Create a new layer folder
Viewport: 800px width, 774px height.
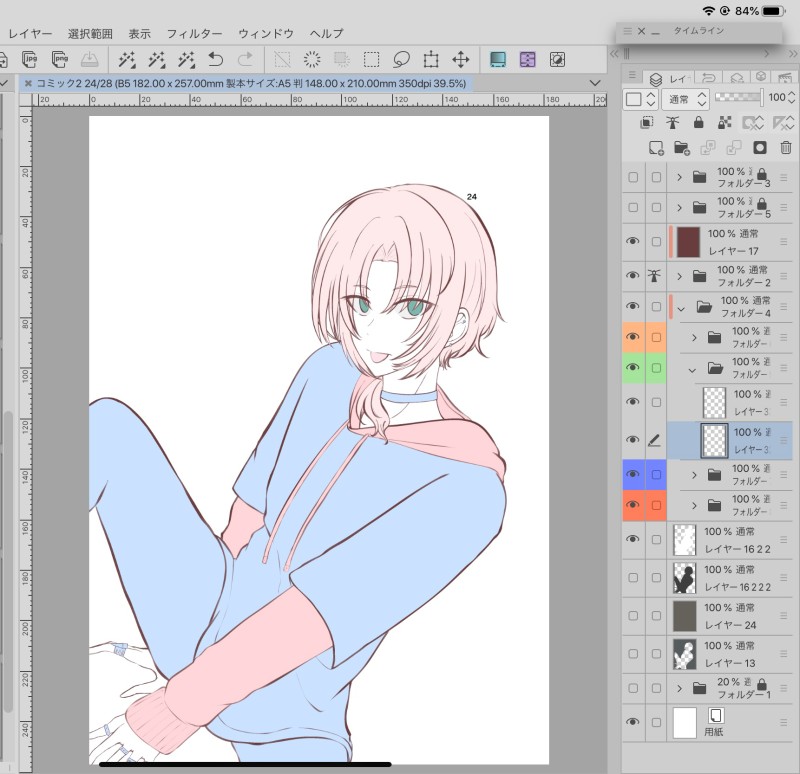pyautogui.click(x=682, y=148)
